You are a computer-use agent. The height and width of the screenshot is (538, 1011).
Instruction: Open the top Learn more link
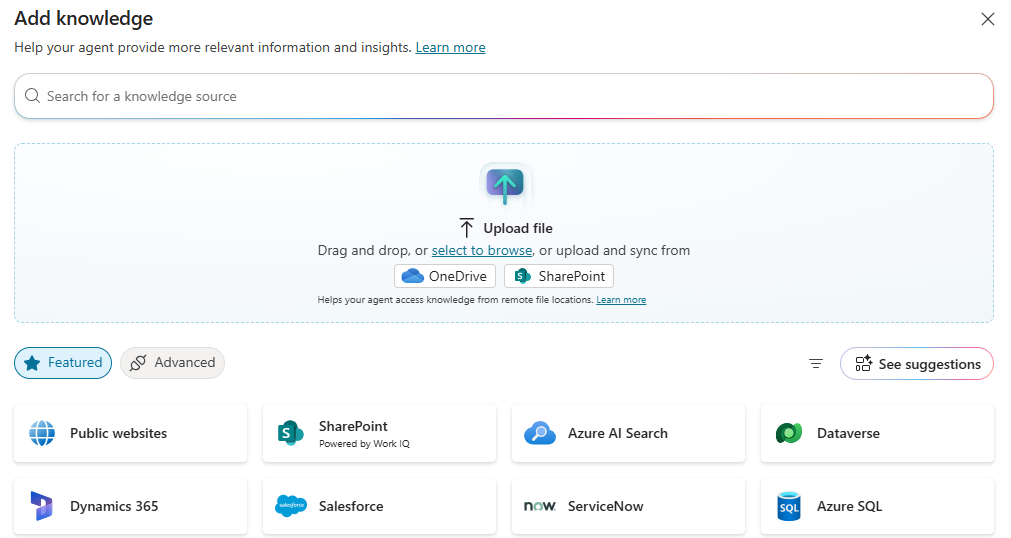tap(450, 47)
